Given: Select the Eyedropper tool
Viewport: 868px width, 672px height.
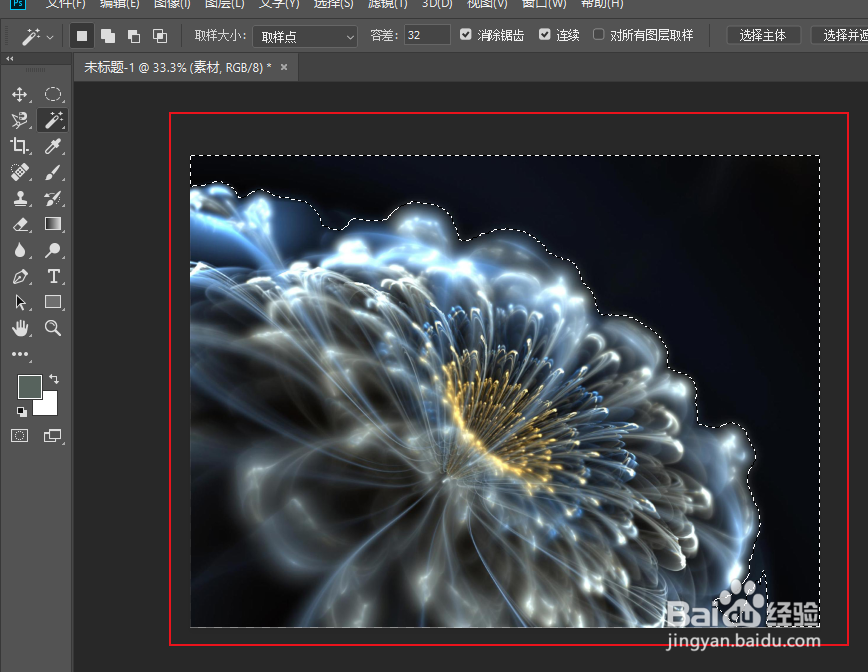Looking at the screenshot, I should (x=53, y=146).
